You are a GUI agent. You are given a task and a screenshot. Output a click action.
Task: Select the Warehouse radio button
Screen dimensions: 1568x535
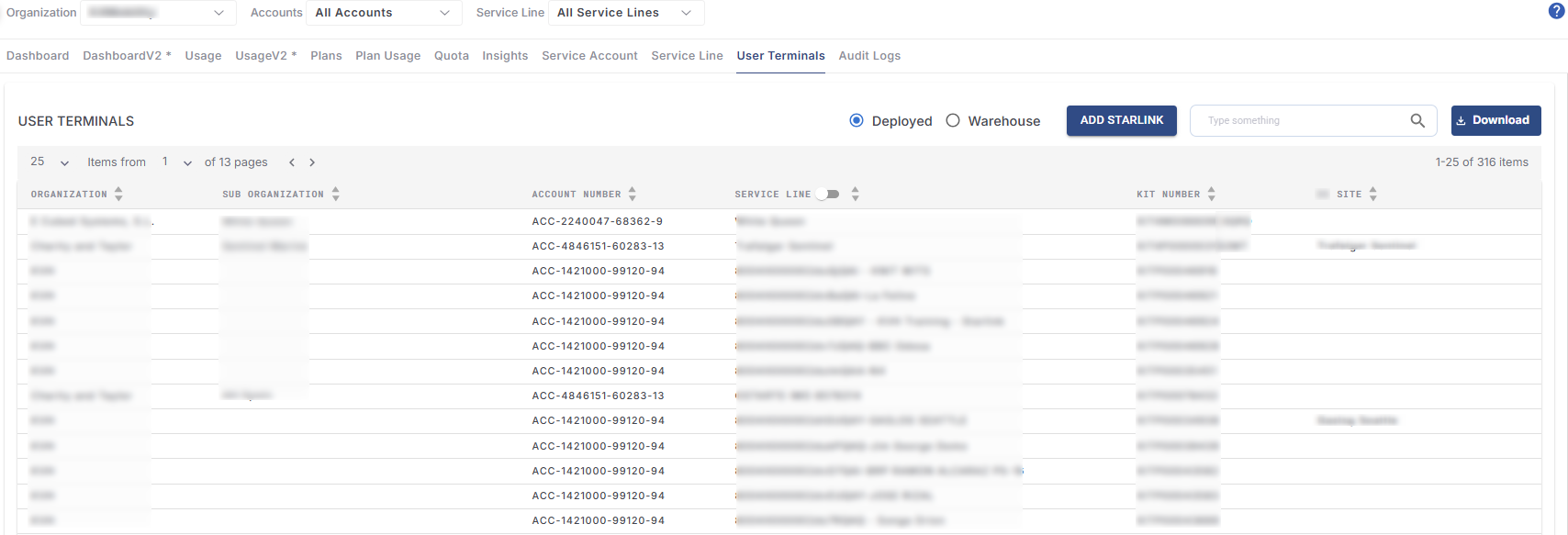coord(953,120)
